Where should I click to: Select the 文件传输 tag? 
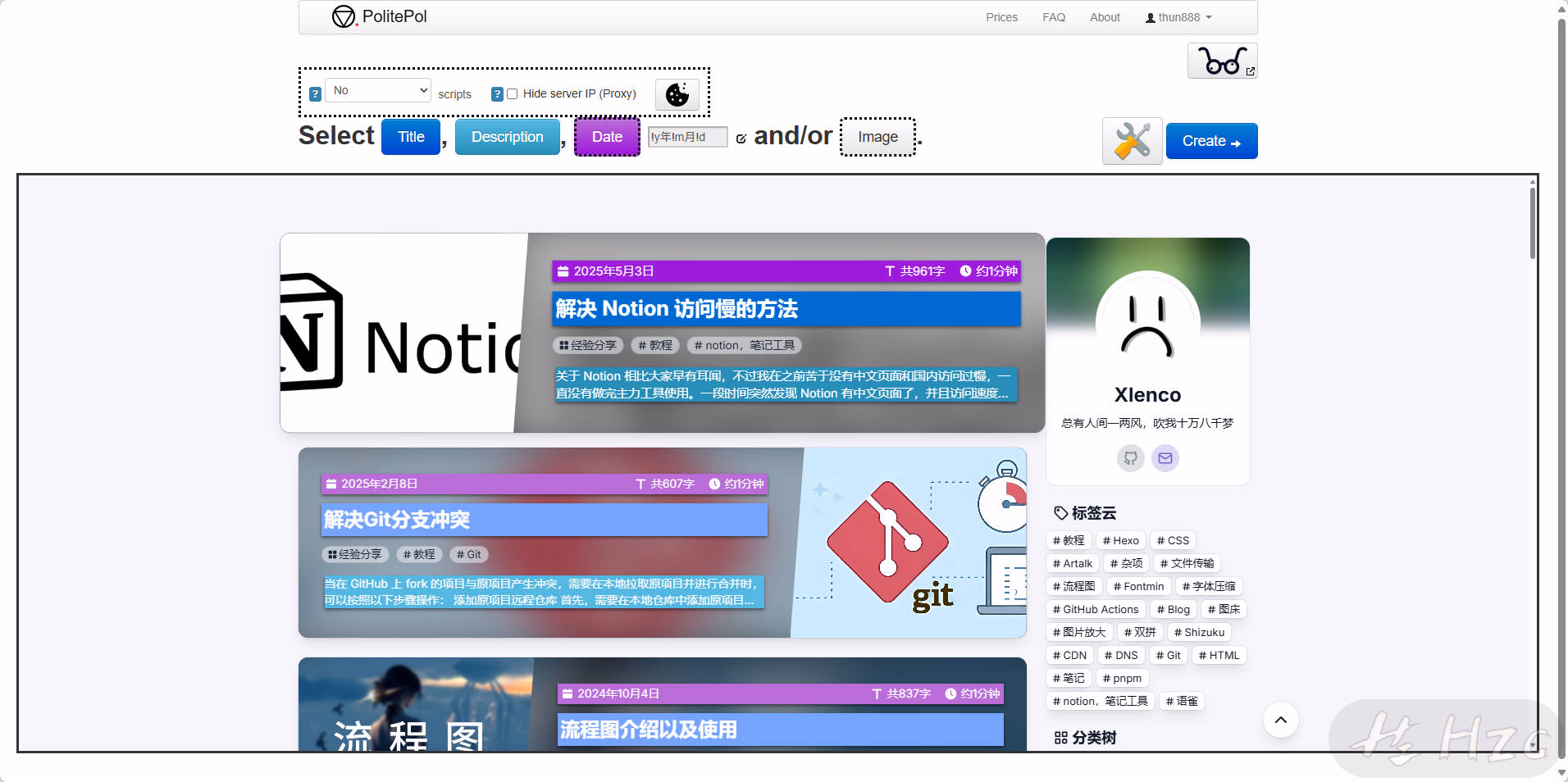point(1187,564)
